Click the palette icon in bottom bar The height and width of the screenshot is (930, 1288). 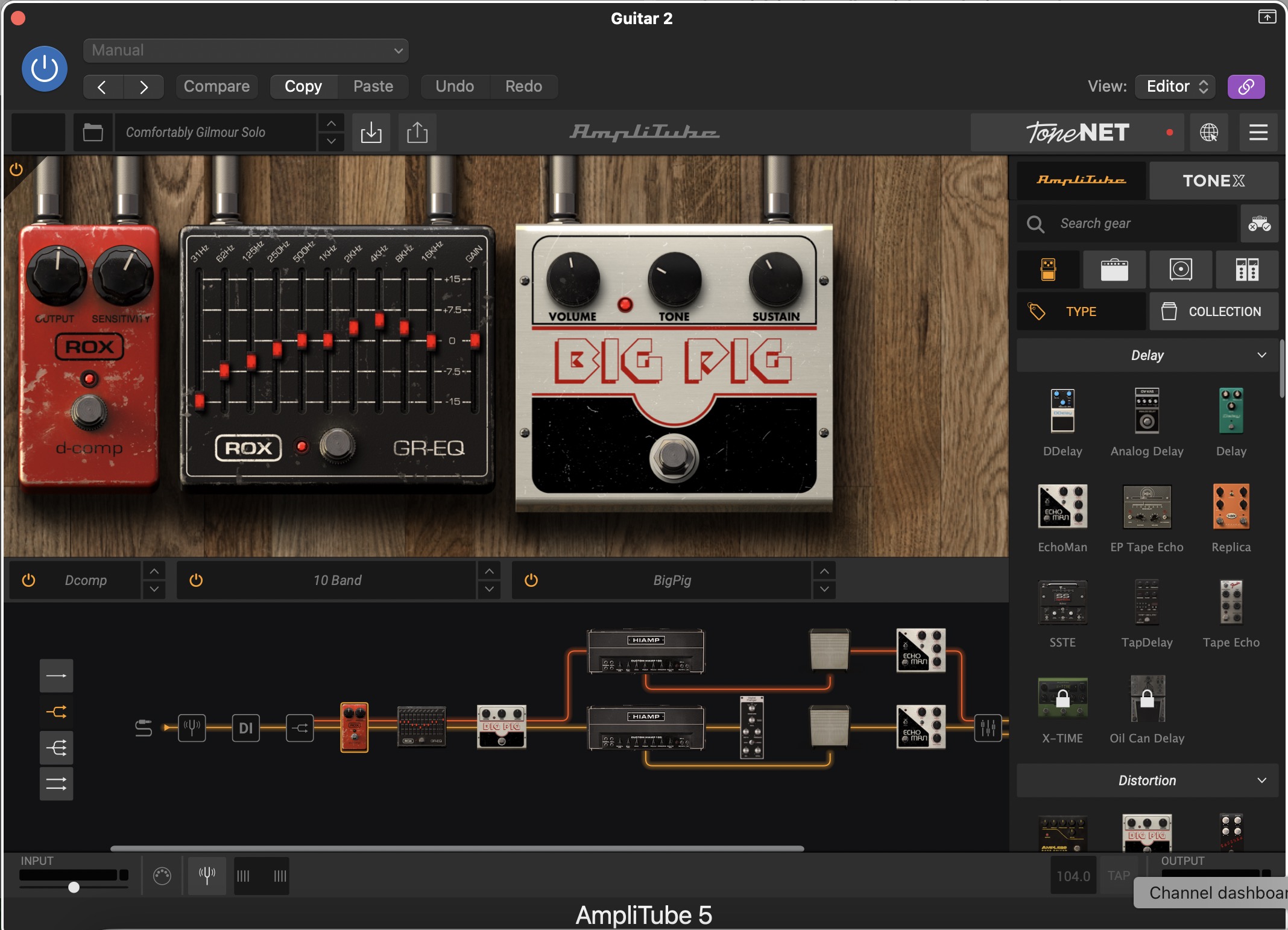[x=162, y=876]
